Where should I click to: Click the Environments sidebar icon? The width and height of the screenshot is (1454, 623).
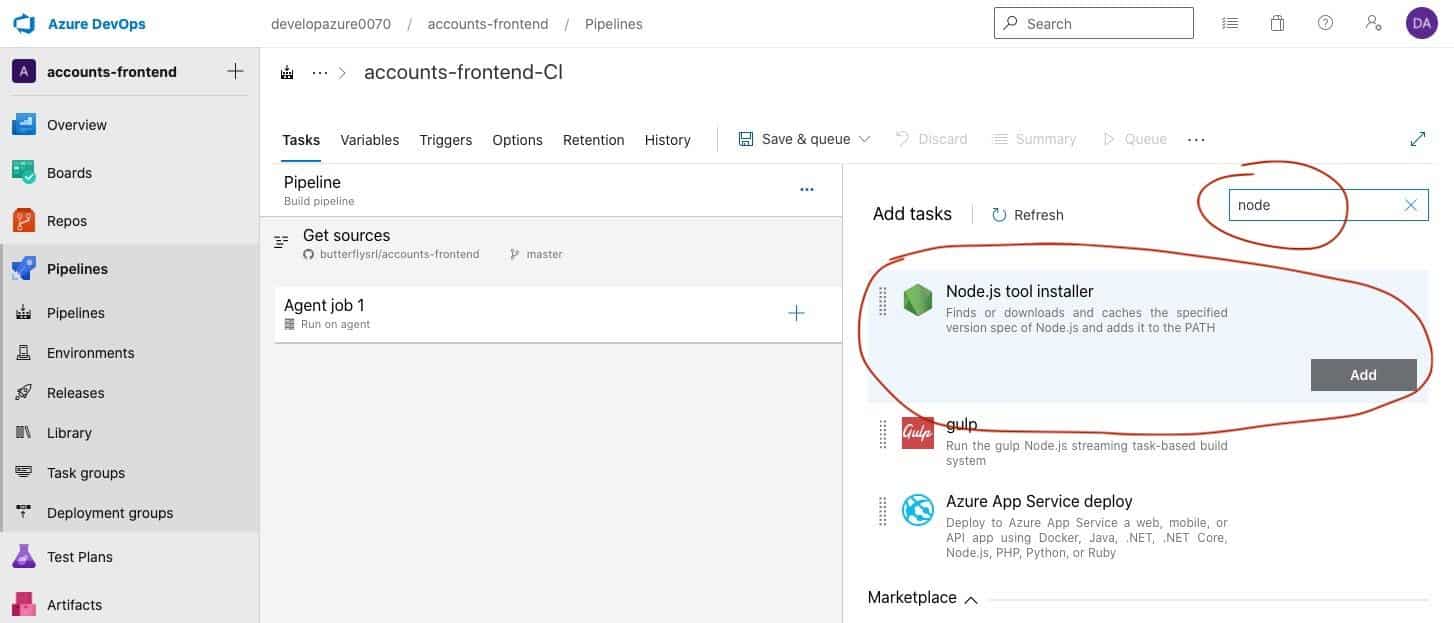pyautogui.click(x=24, y=353)
